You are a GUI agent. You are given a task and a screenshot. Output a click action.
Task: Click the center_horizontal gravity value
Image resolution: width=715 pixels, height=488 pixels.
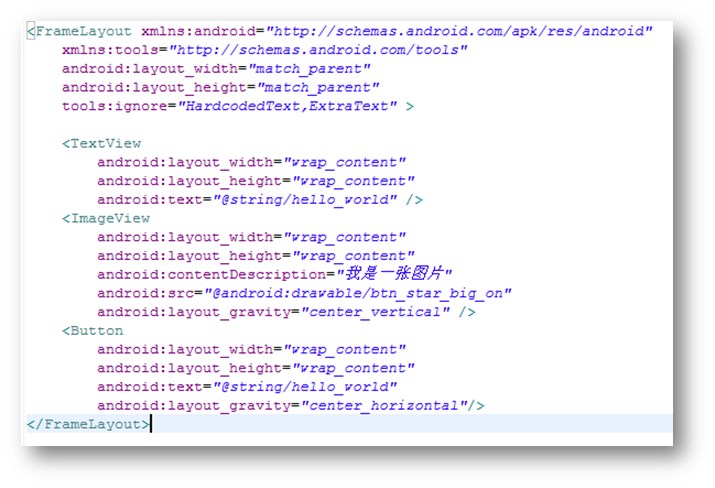(384, 405)
